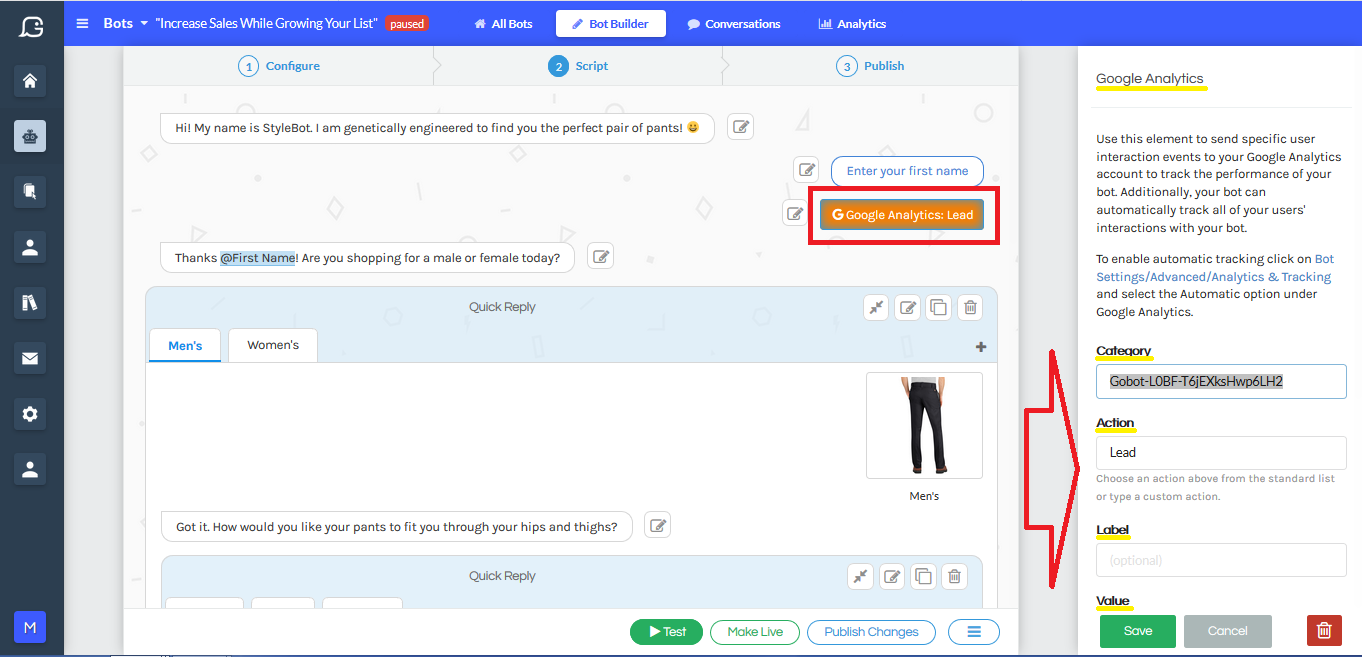Click the Make Live button

click(x=755, y=632)
